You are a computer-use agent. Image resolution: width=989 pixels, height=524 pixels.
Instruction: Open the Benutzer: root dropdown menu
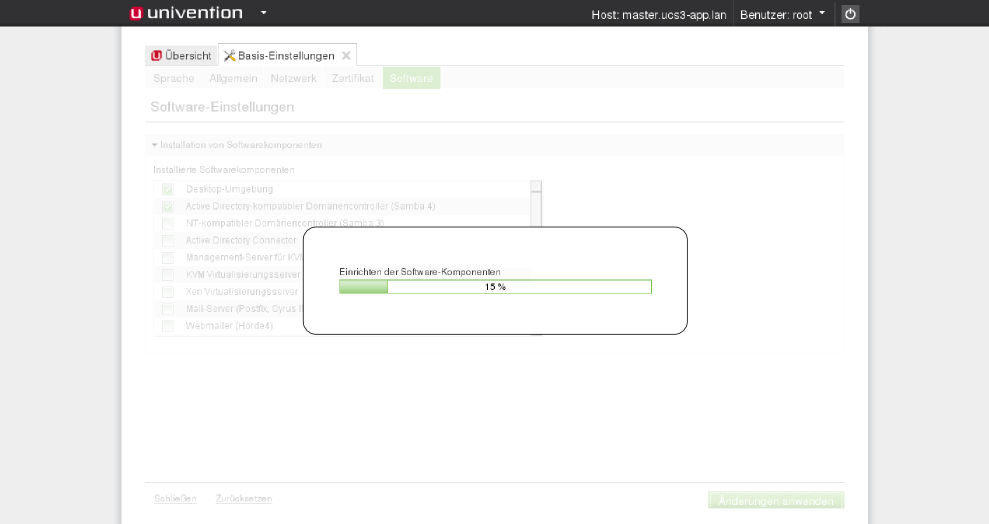[782, 14]
